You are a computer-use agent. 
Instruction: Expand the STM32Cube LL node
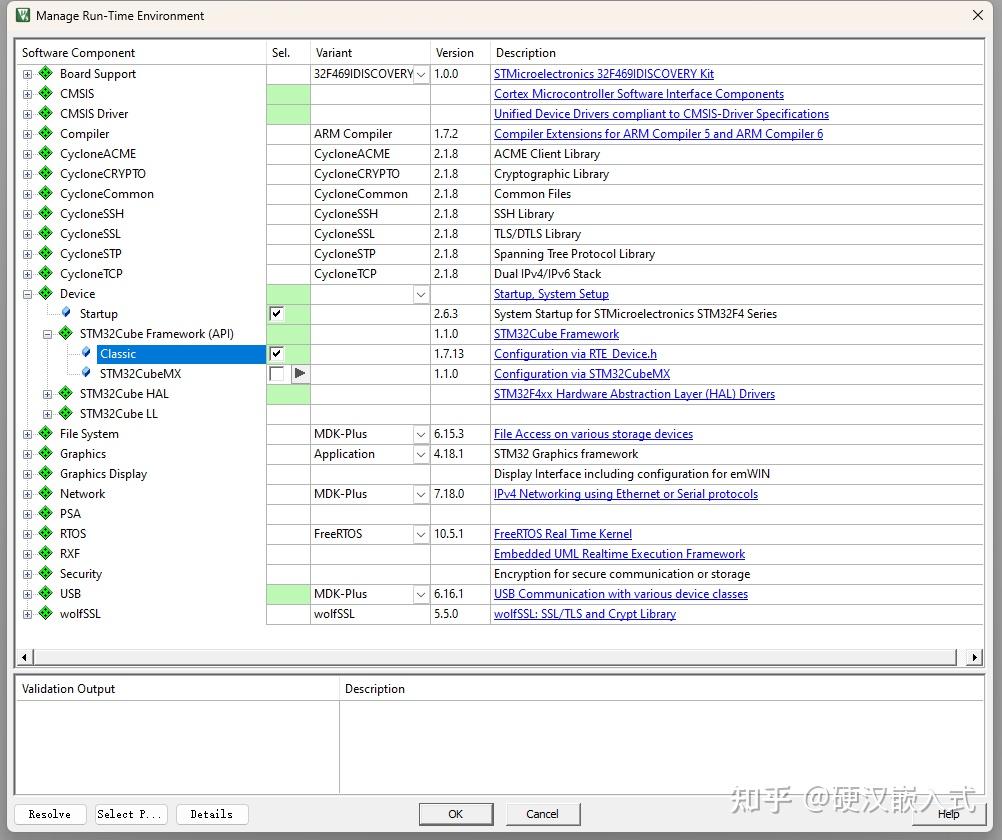(x=47, y=414)
